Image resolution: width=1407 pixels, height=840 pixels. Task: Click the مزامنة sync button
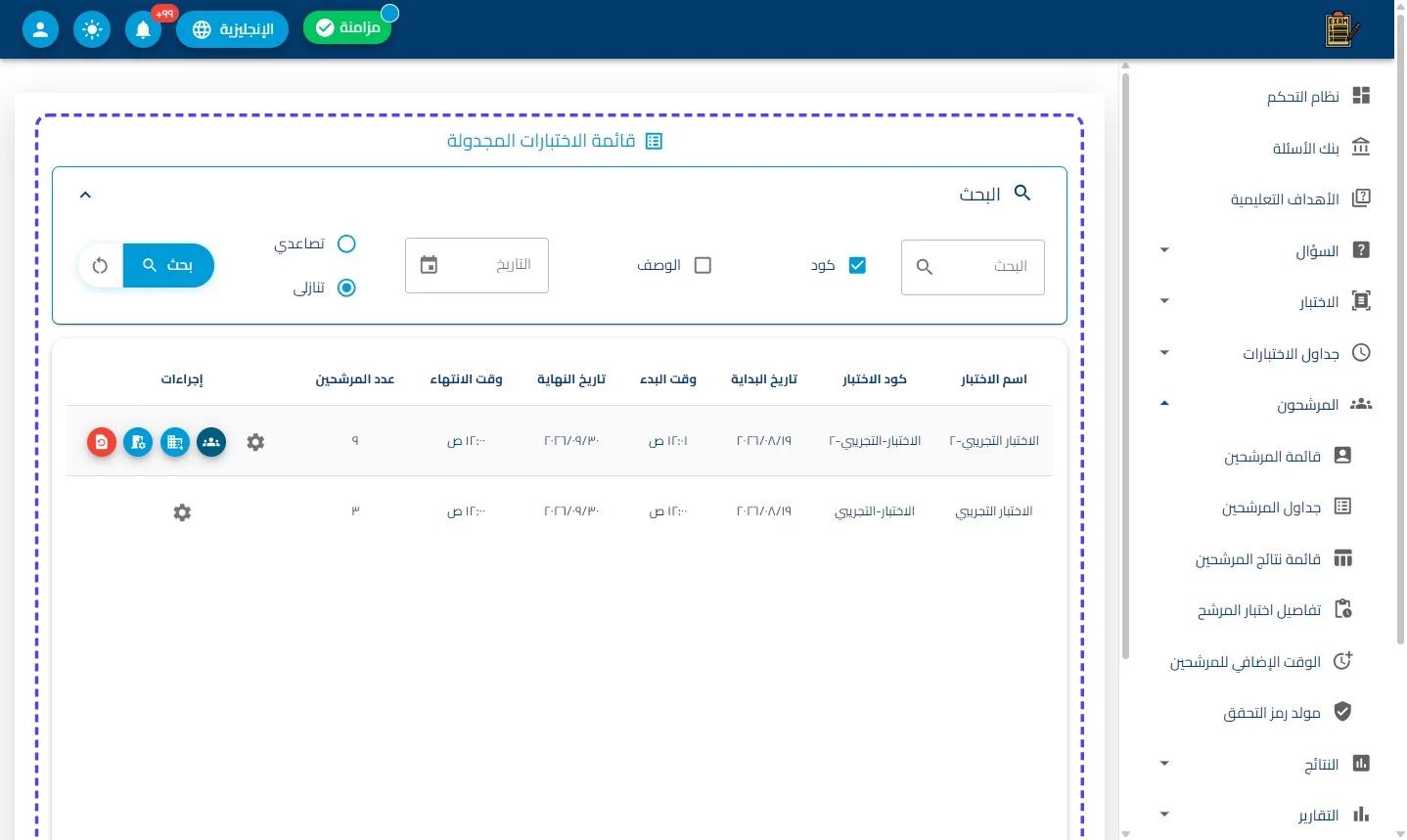point(347,28)
